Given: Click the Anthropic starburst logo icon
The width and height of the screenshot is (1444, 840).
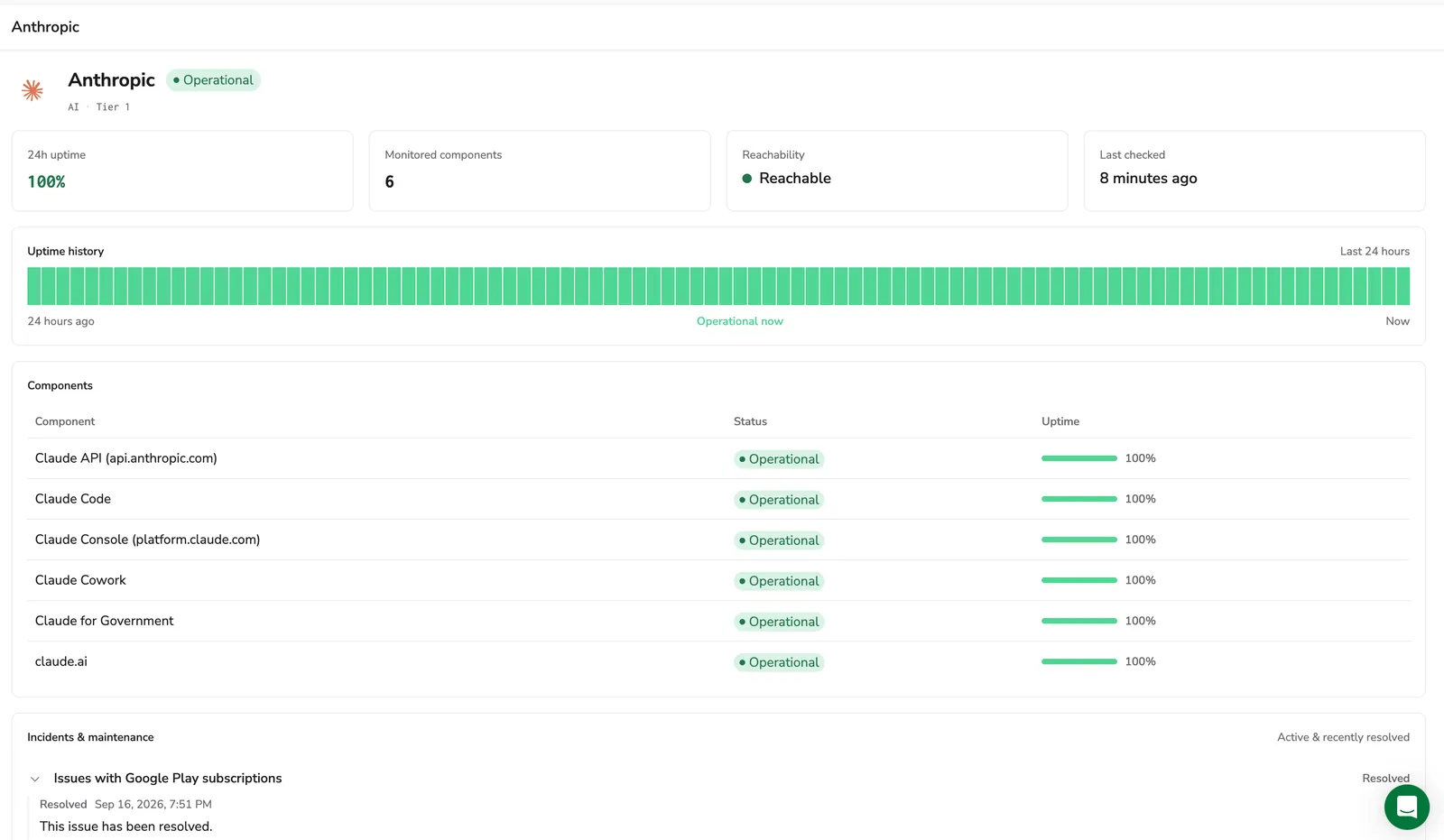Looking at the screenshot, I should 32,90.
